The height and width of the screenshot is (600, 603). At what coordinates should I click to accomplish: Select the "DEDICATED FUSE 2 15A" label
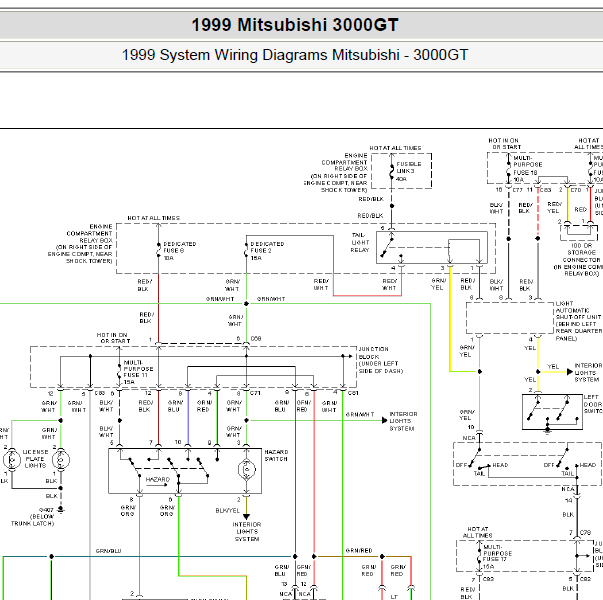coord(267,251)
